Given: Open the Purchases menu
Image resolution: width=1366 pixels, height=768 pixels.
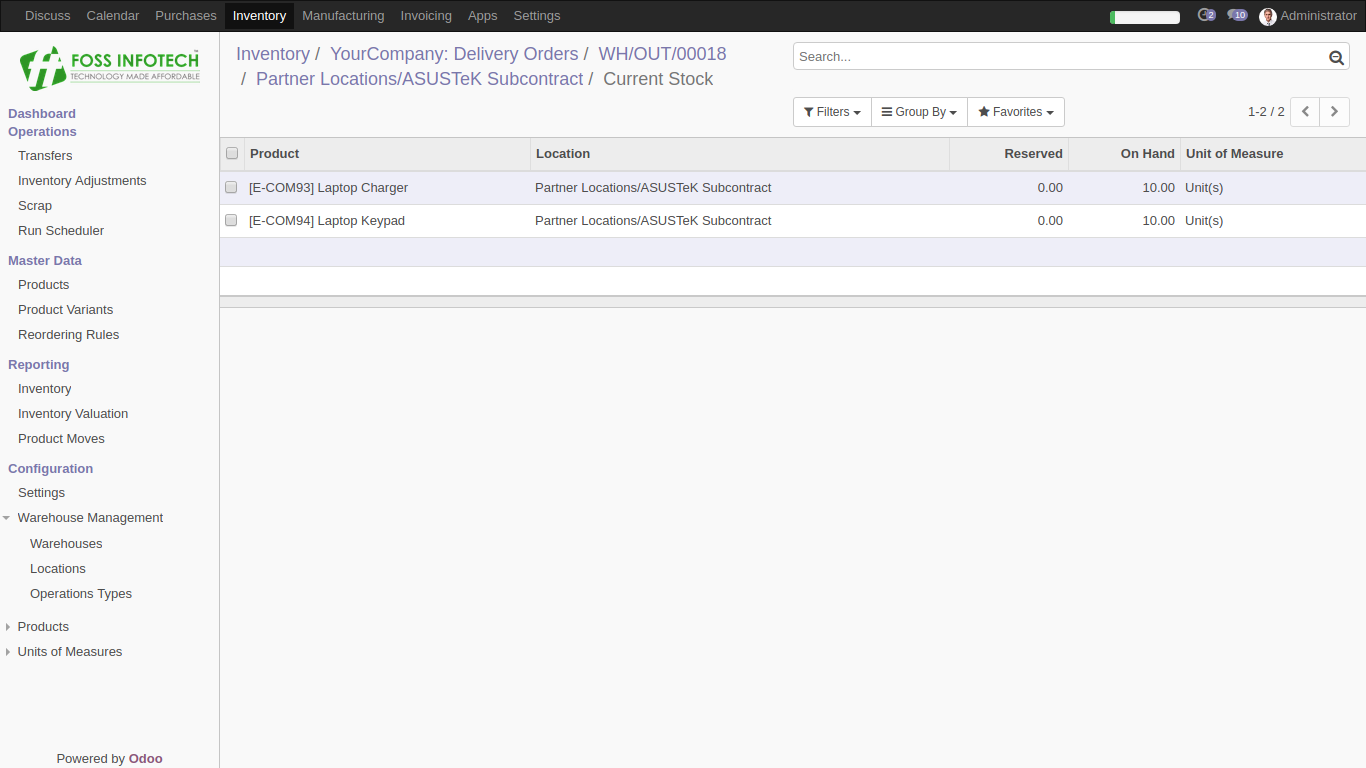Looking at the screenshot, I should pos(186,16).
